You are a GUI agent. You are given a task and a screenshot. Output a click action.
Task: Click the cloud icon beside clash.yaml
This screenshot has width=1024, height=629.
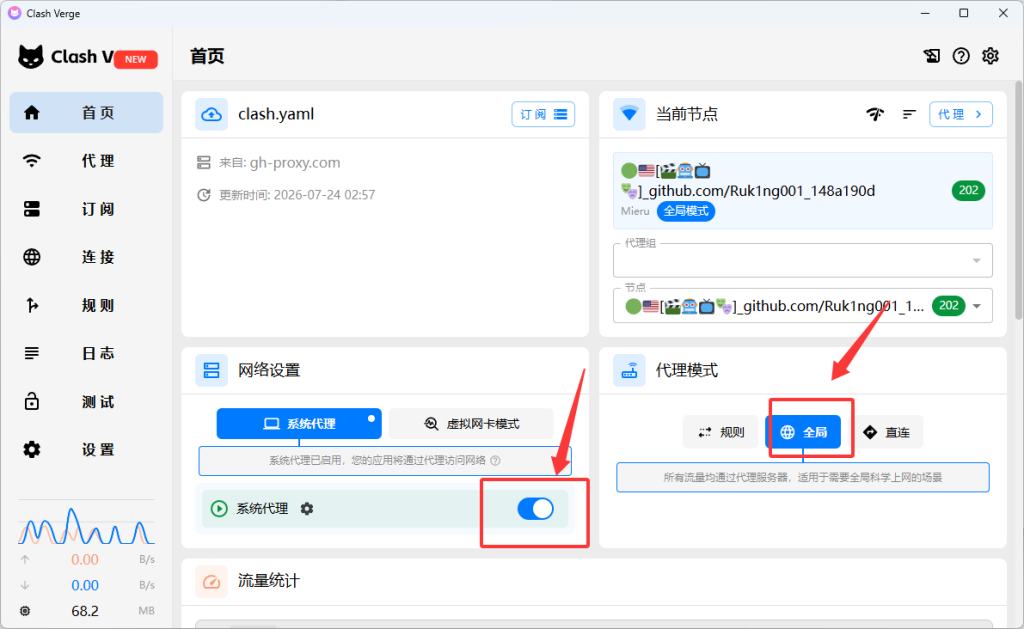tap(211, 114)
